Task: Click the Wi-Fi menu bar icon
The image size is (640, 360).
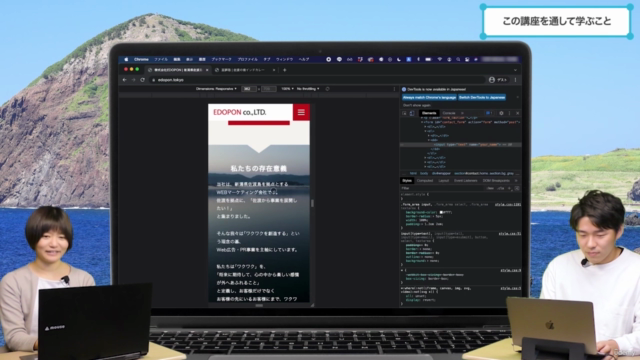Action: point(440,59)
